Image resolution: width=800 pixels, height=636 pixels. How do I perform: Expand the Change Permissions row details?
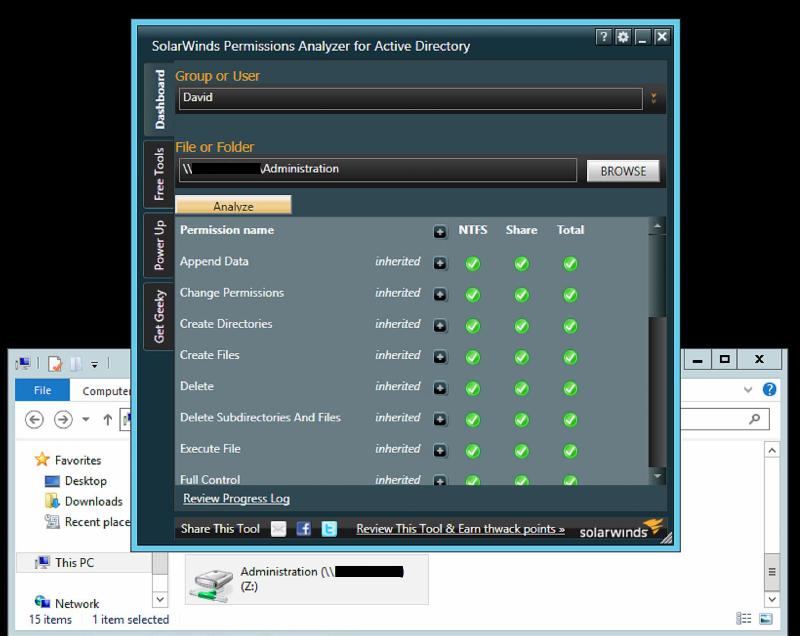click(440, 294)
